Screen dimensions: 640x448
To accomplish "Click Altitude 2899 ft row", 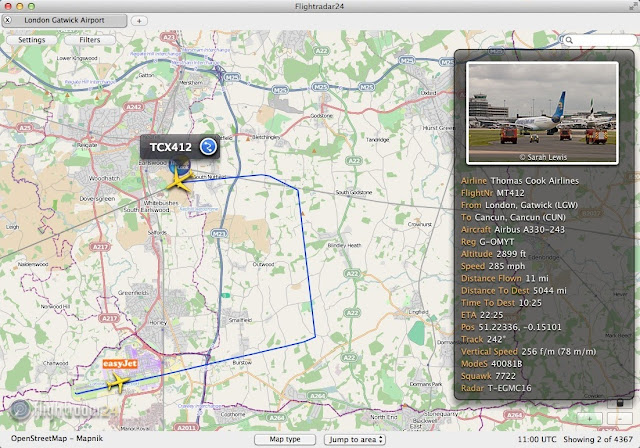I will click(493, 254).
